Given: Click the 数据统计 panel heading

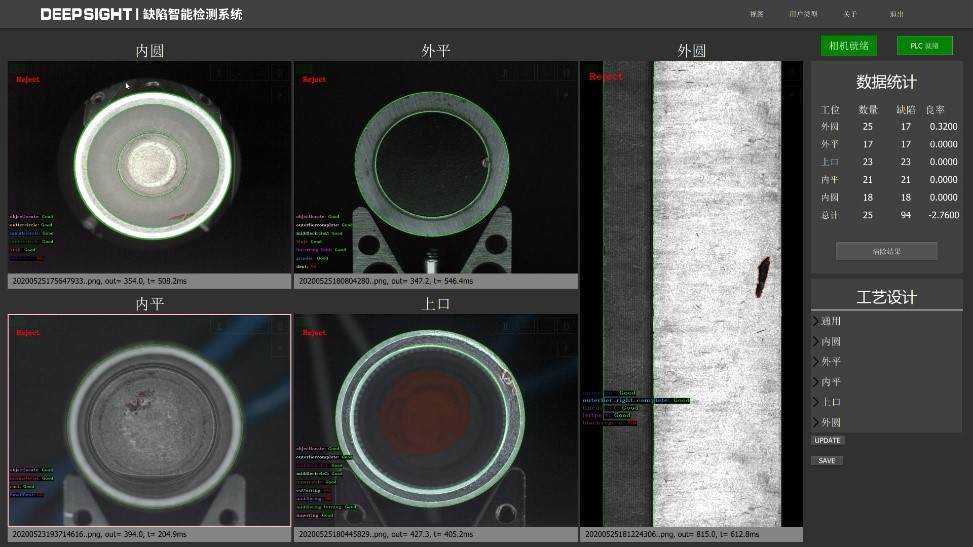Looking at the screenshot, I should [886, 82].
